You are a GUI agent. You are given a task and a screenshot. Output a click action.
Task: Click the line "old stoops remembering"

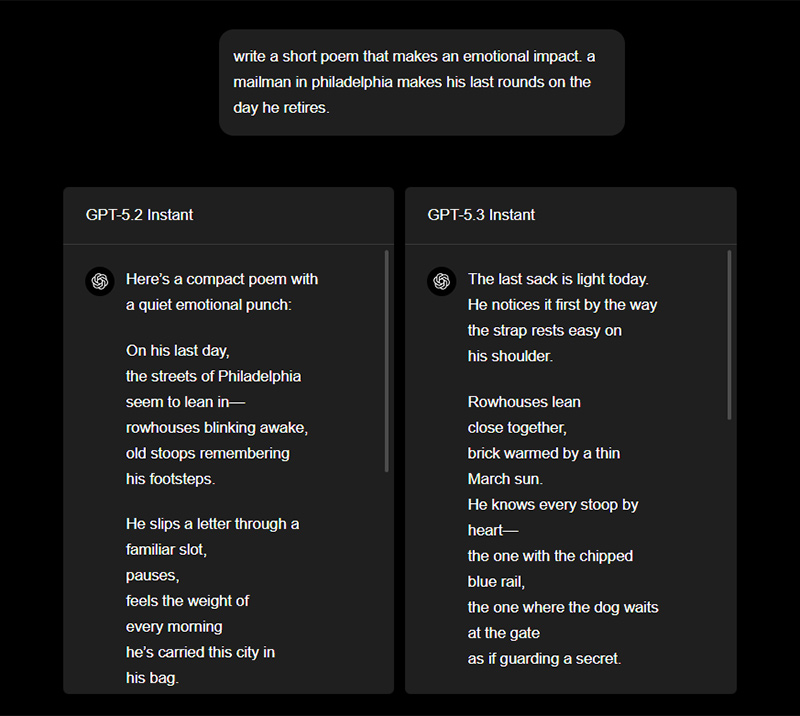coord(207,453)
